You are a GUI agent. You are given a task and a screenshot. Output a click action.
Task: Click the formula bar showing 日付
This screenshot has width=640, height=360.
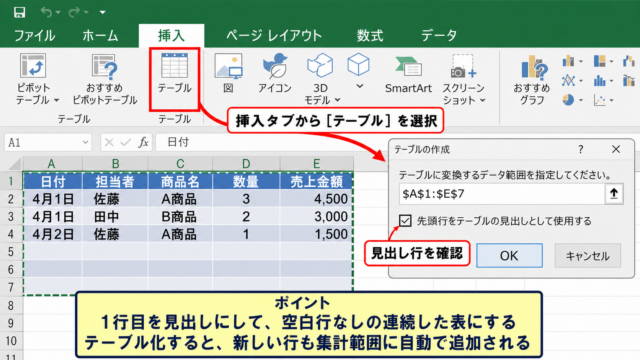271,142
